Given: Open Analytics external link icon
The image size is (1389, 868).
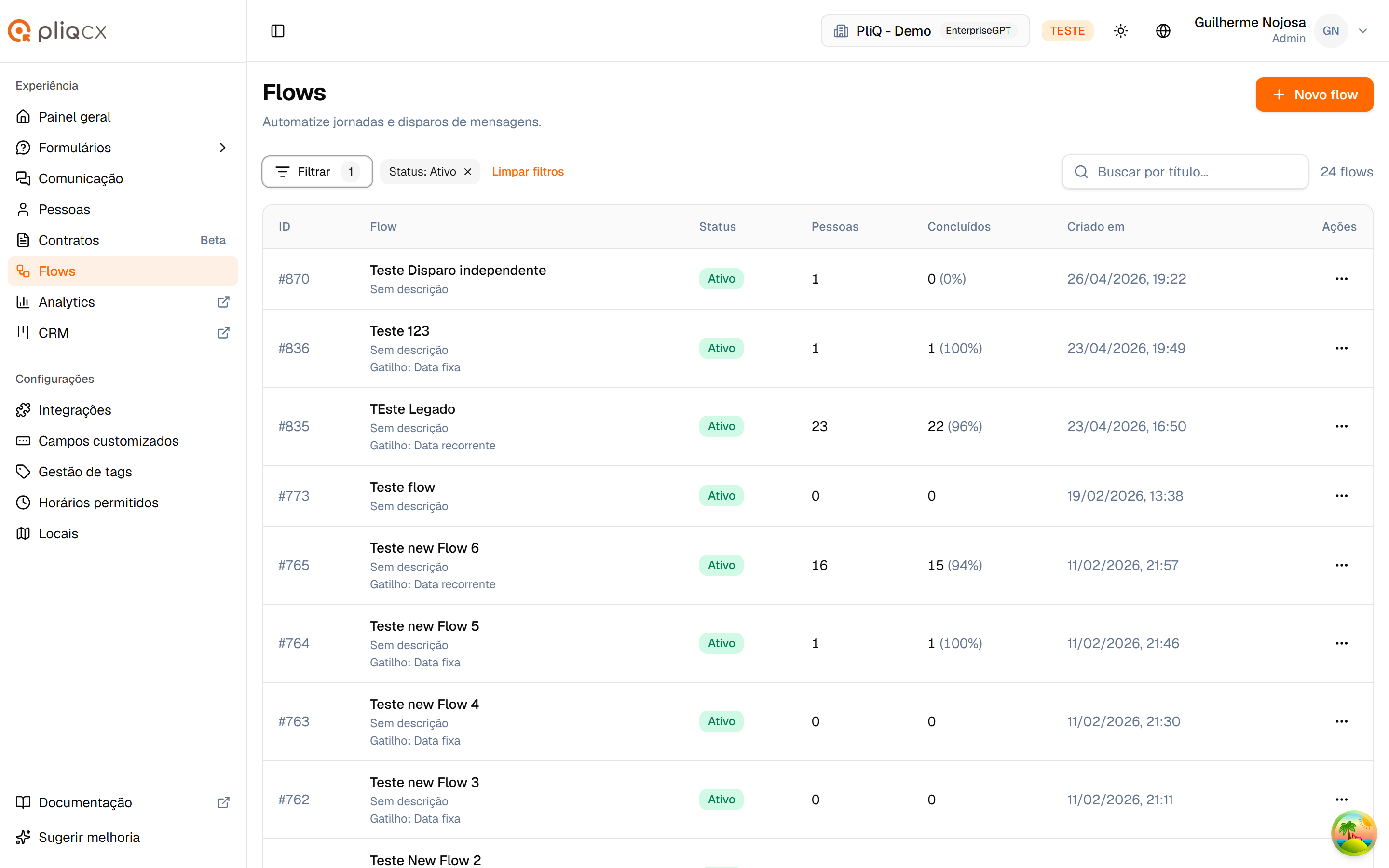Looking at the screenshot, I should (x=224, y=302).
